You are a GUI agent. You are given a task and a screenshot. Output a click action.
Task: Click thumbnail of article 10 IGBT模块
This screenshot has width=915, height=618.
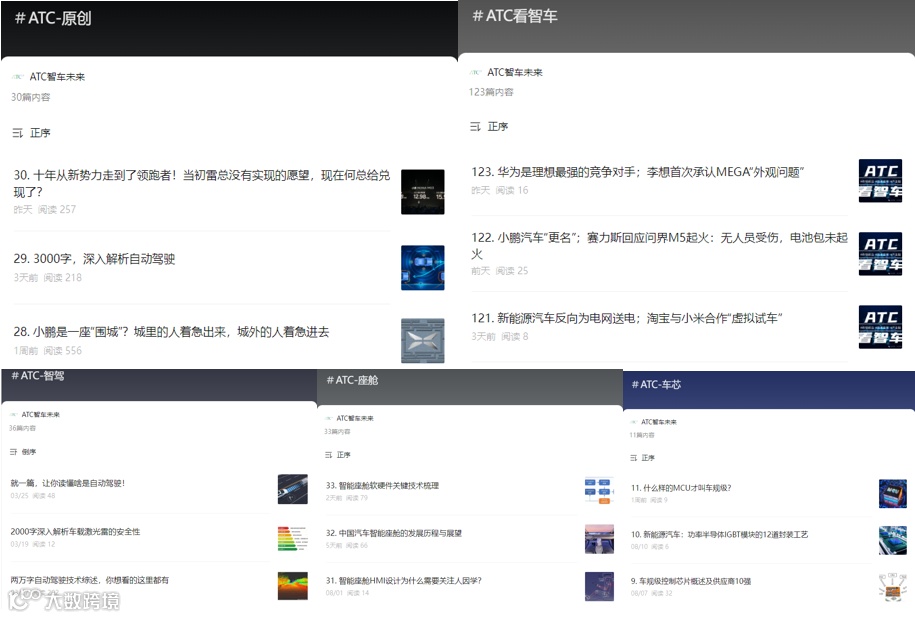[x=893, y=540]
